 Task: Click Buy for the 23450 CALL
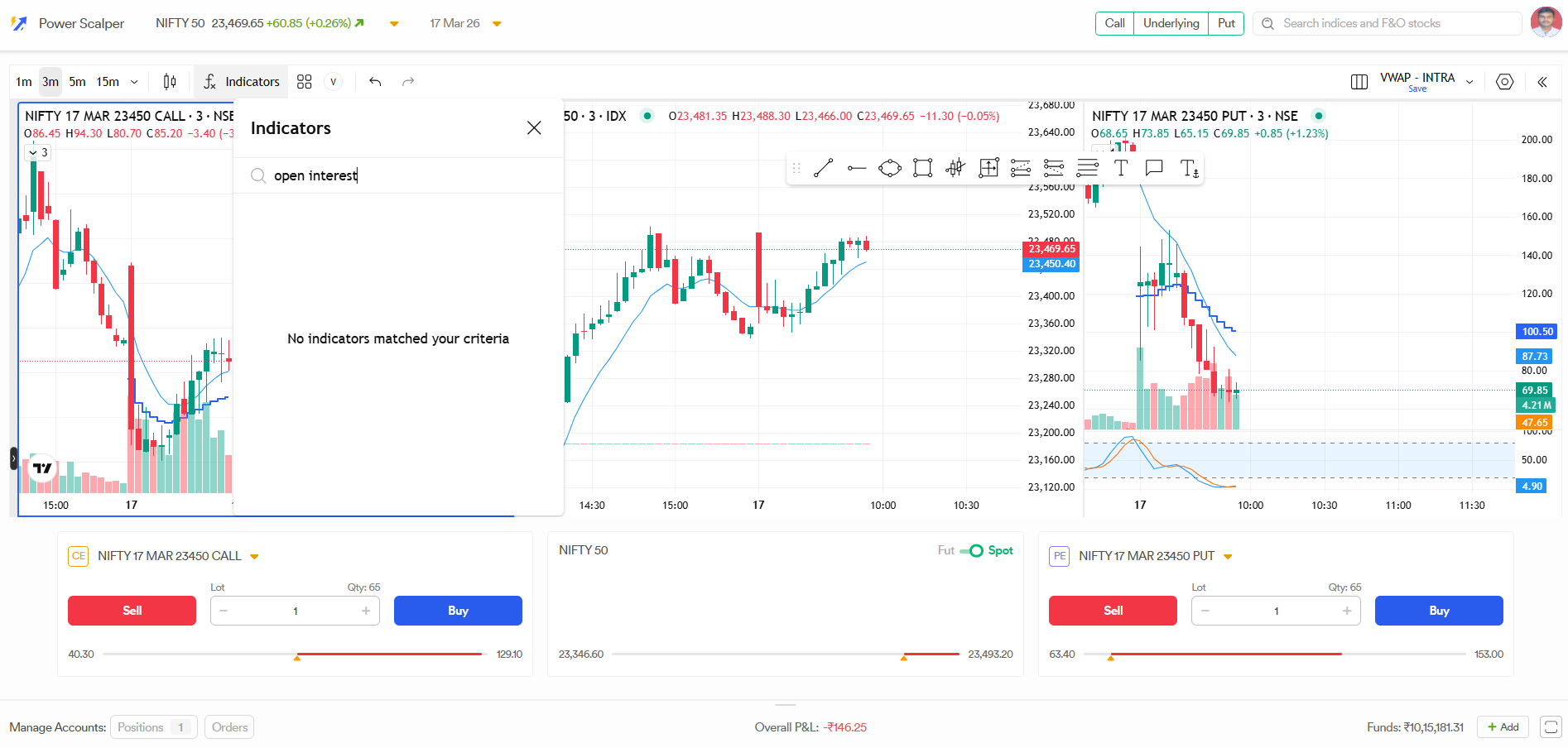[458, 611]
